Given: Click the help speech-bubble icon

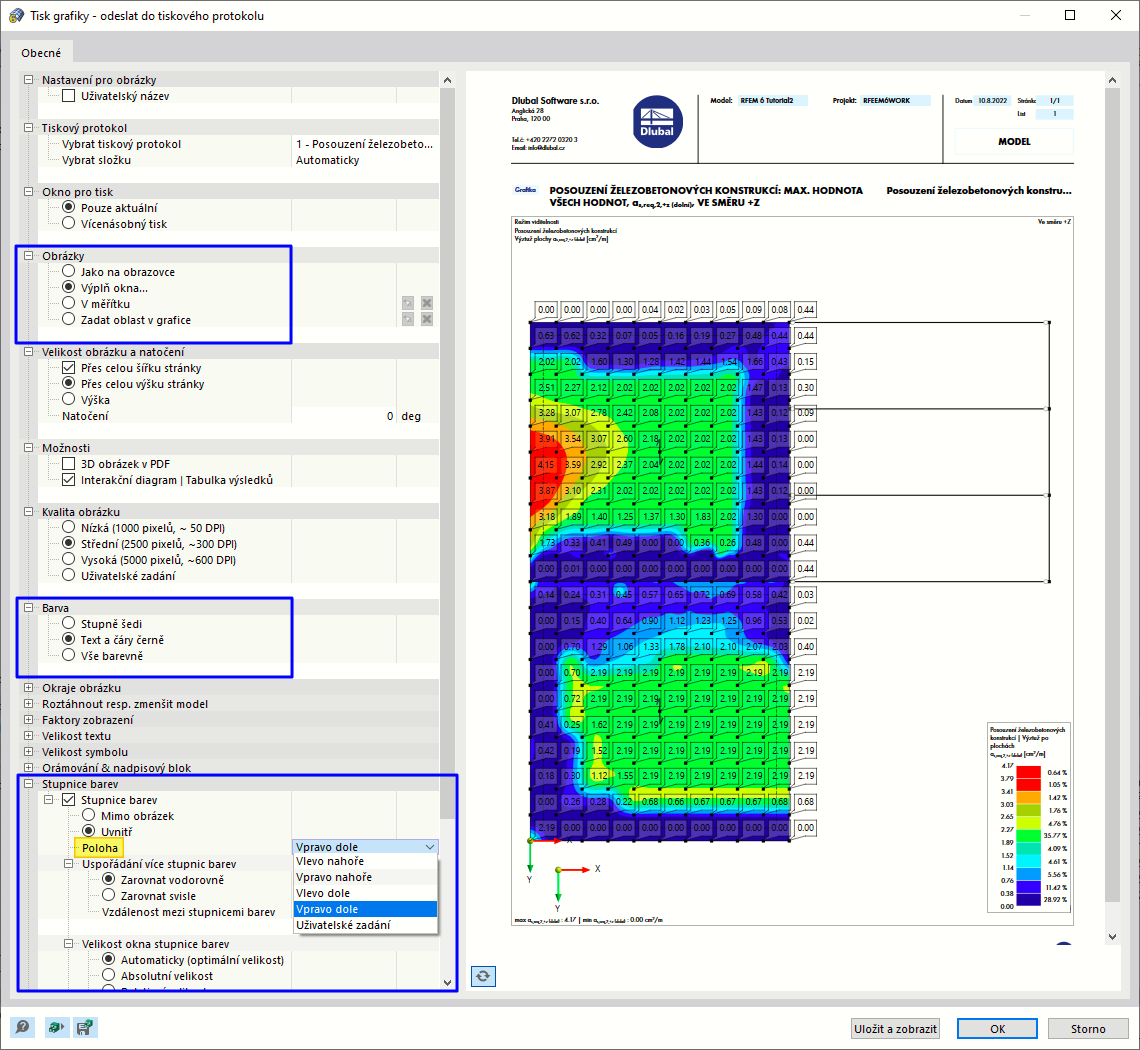Looking at the screenshot, I should 23,1027.
